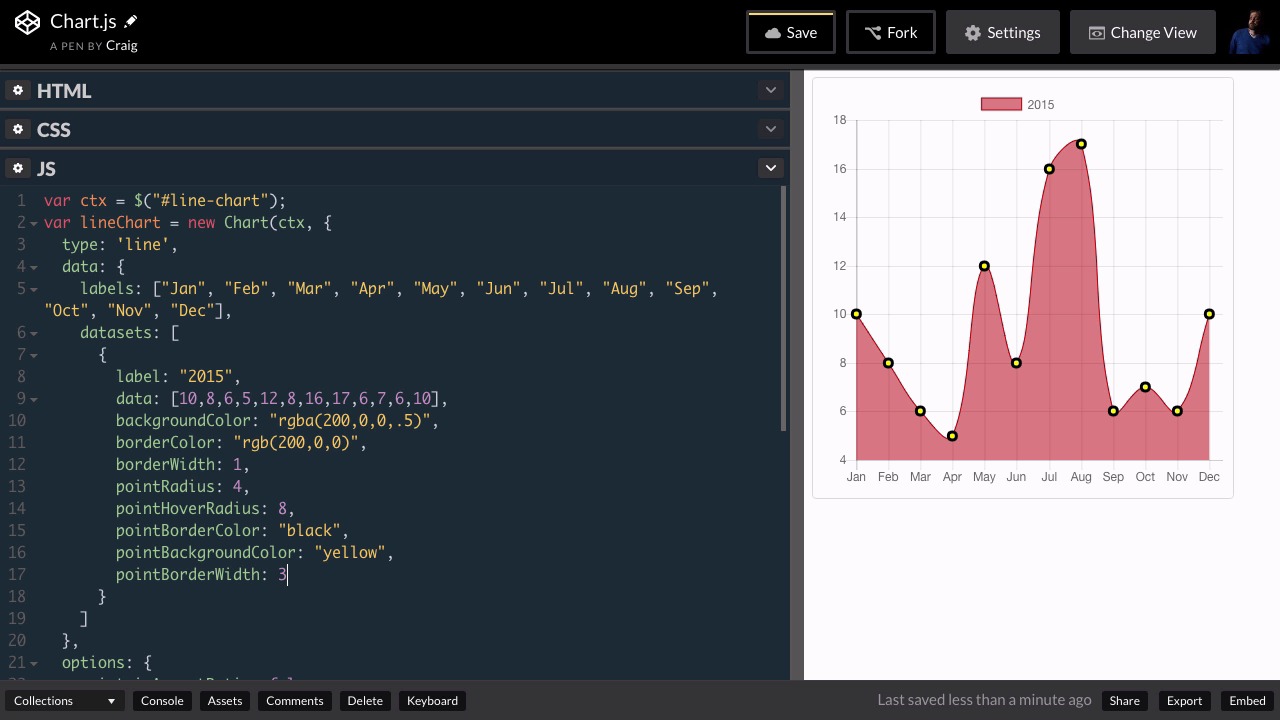The width and height of the screenshot is (1280, 720).
Task: Click the JS panel title
Action: [x=46, y=169]
